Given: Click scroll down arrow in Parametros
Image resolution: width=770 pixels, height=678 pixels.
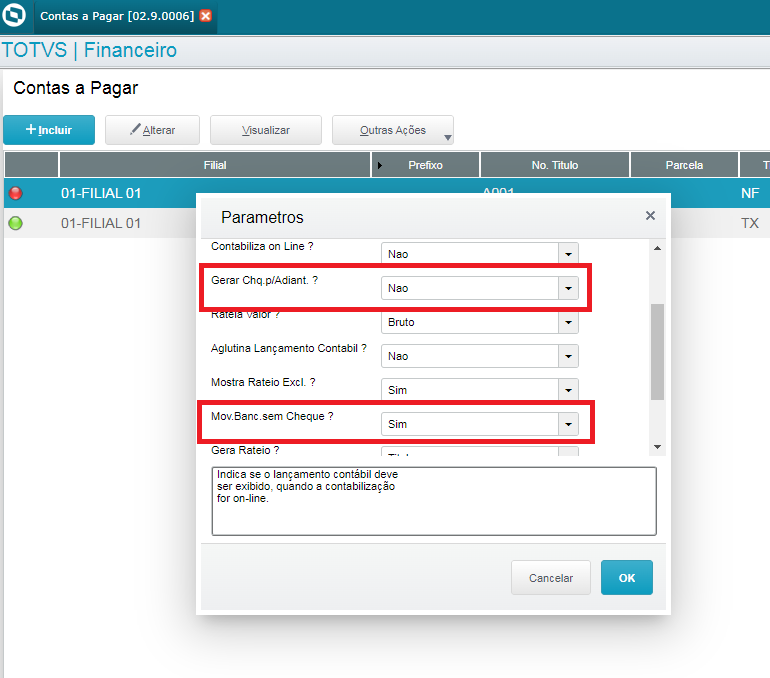Looking at the screenshot, I should click(x=657, y=447).
